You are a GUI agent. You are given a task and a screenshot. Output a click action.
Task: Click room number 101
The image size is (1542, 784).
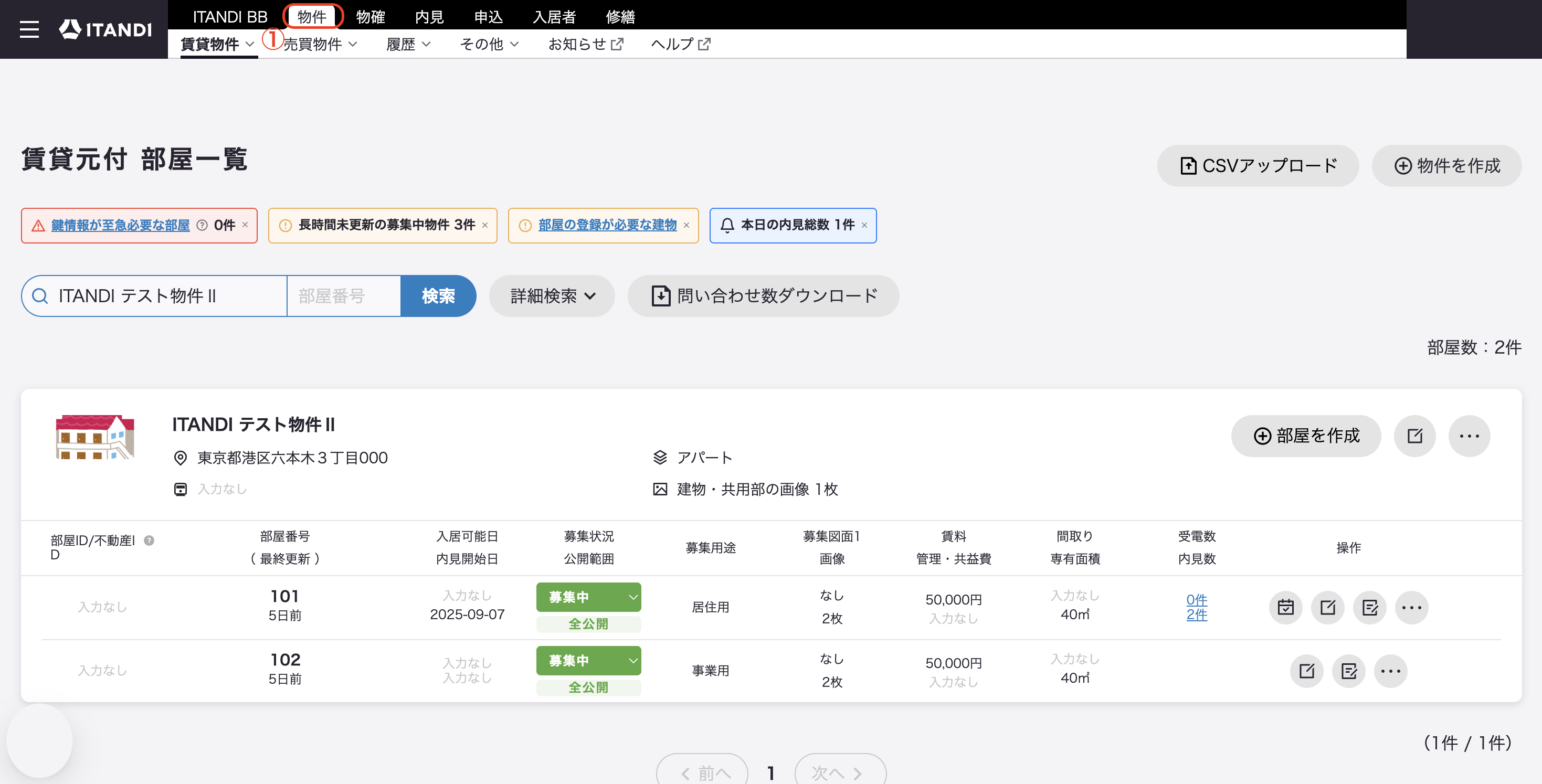click(x=285, y=596)
